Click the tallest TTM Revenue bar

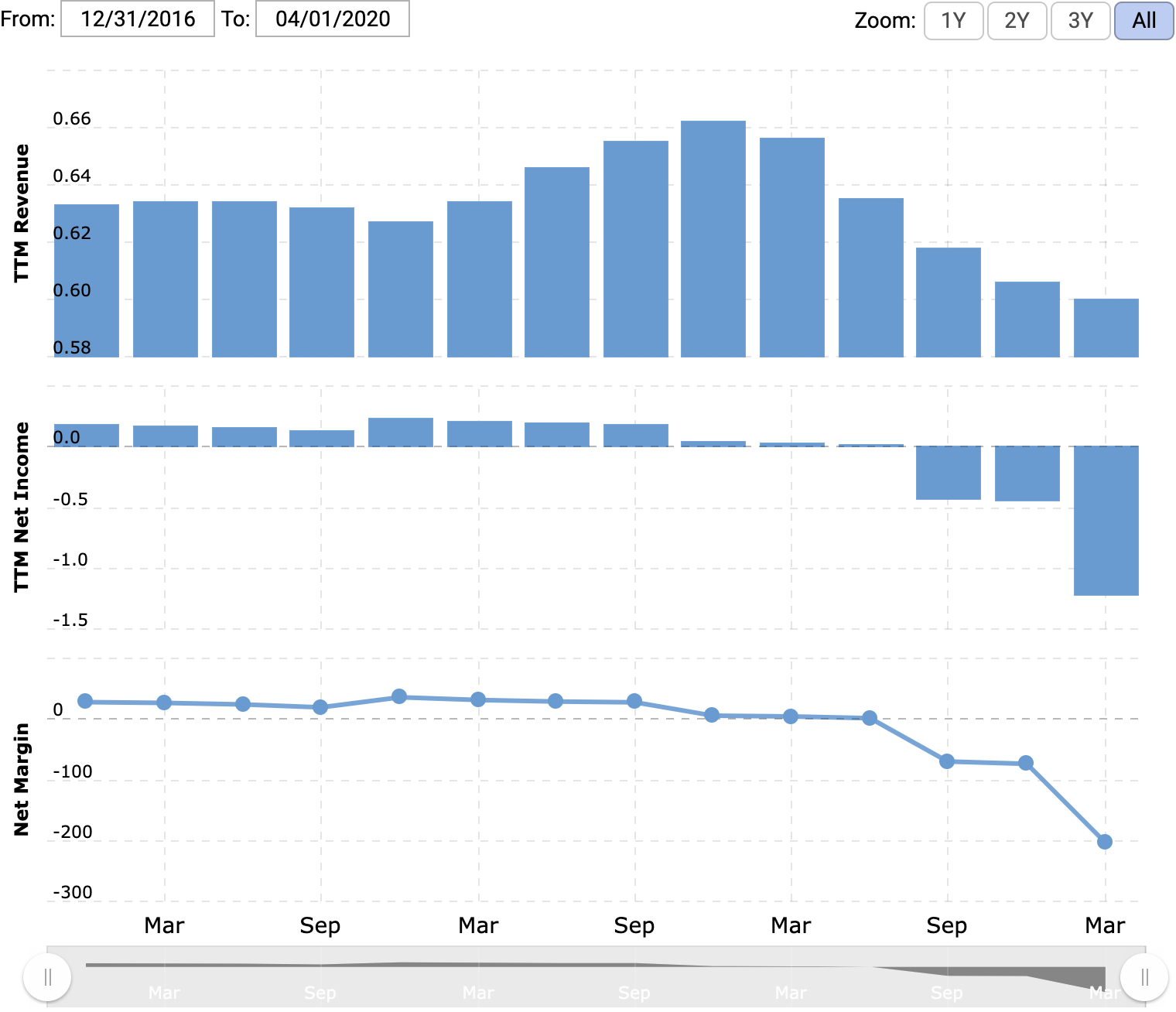pyautogui.click(x=713, y=238)
